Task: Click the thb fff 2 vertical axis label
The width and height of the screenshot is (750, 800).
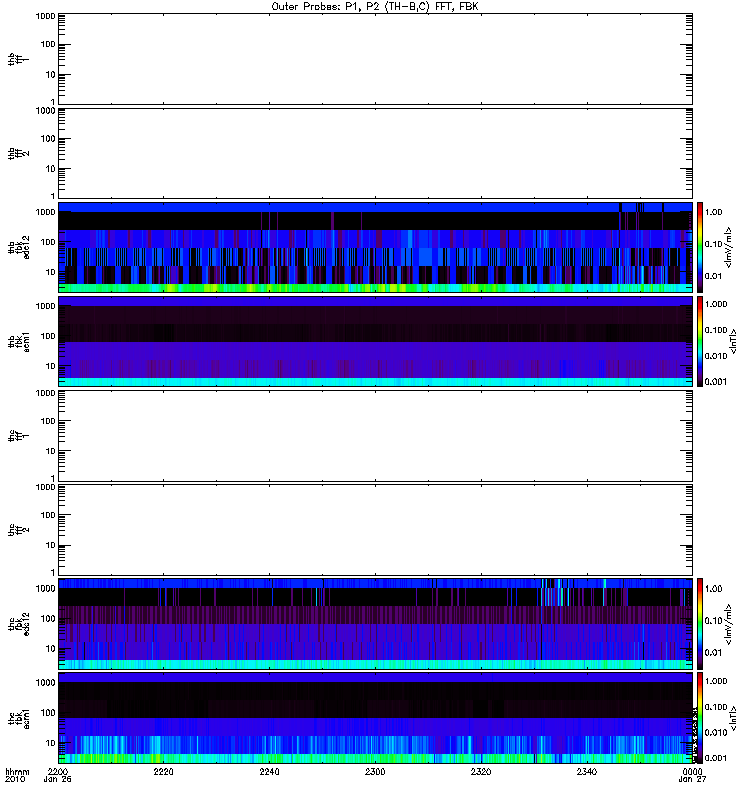Action: click(19, 153)
